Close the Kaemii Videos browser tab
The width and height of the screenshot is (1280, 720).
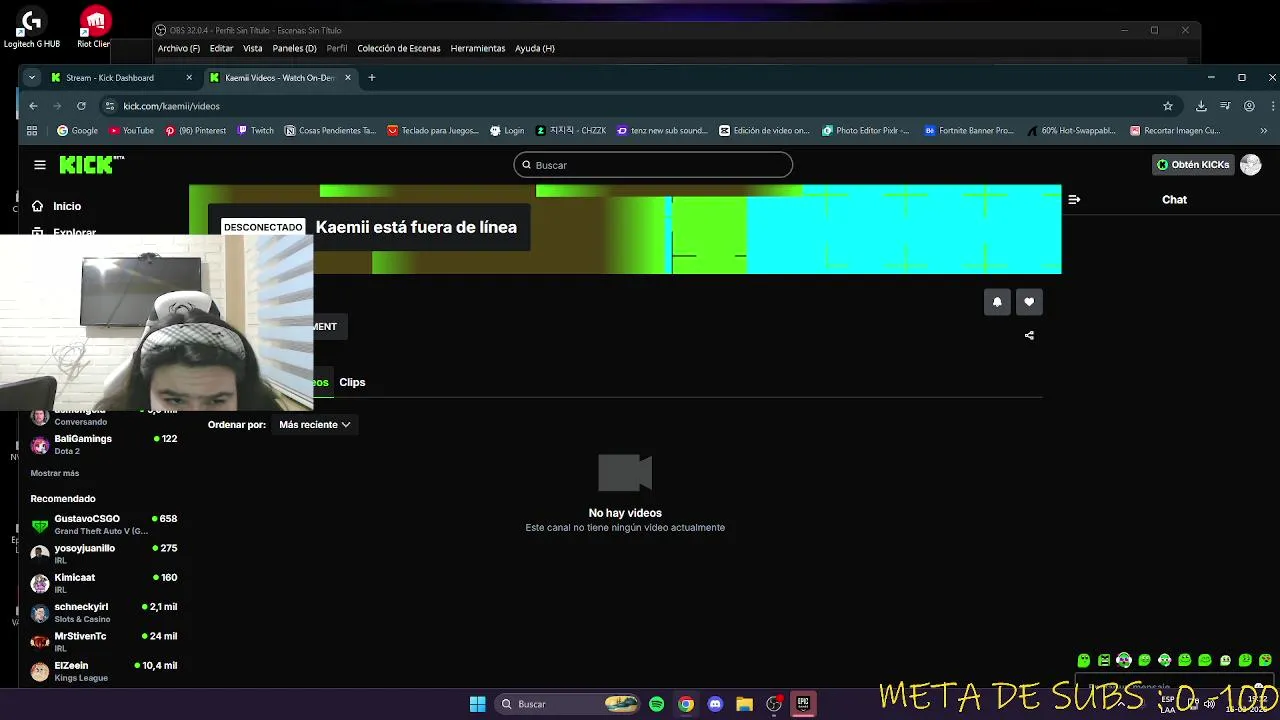(x=348, y=78)
